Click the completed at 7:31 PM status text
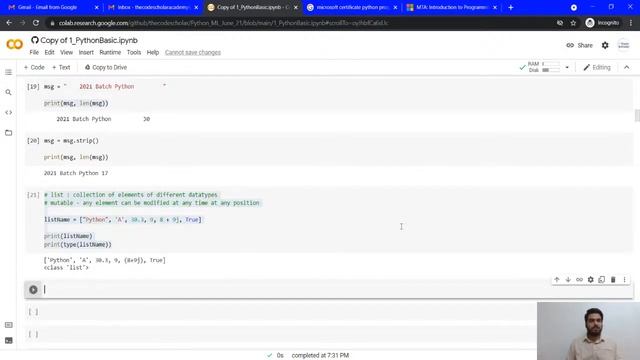 pos(320,356)
